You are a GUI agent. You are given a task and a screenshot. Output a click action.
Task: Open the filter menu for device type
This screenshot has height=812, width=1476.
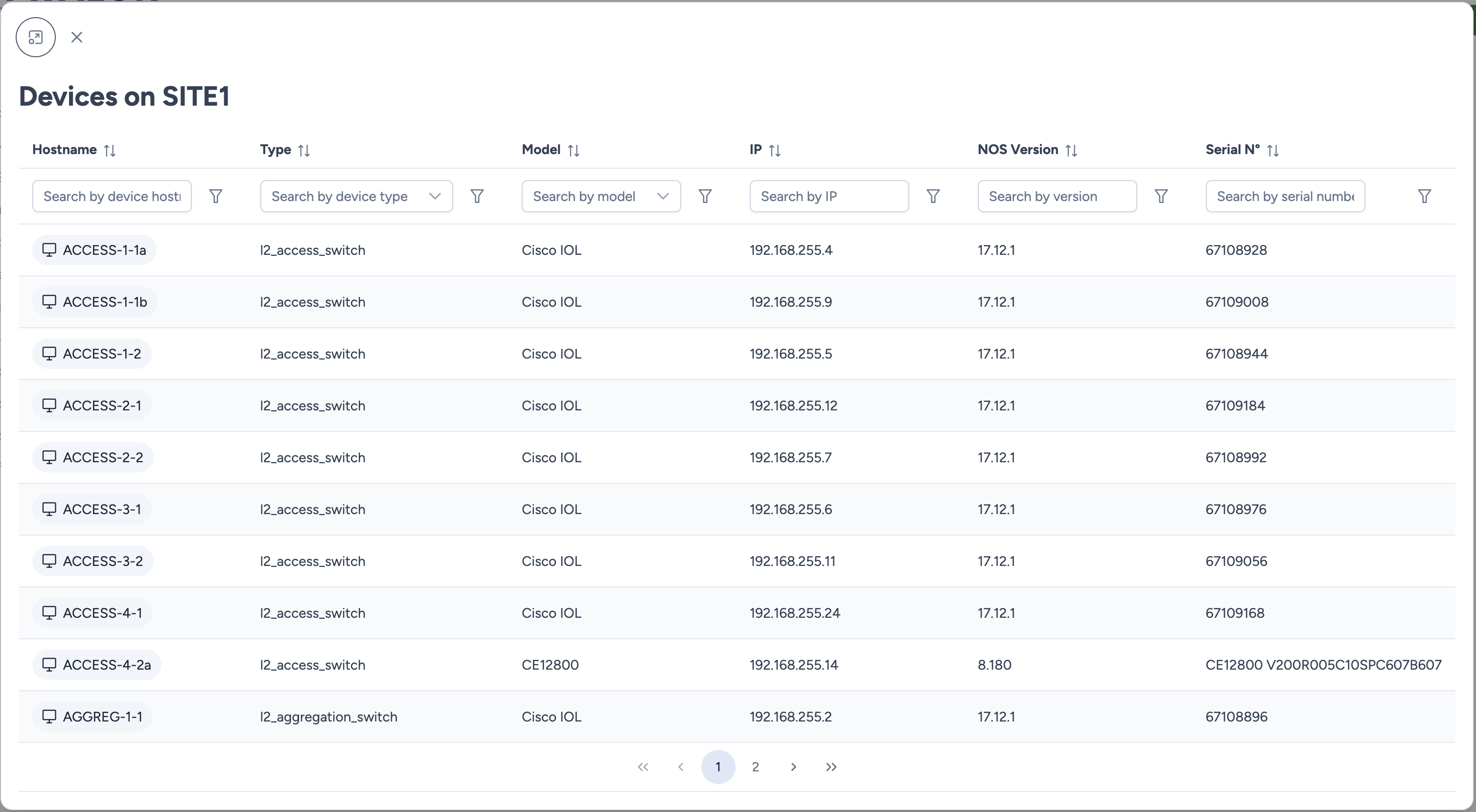pos(477,197)
